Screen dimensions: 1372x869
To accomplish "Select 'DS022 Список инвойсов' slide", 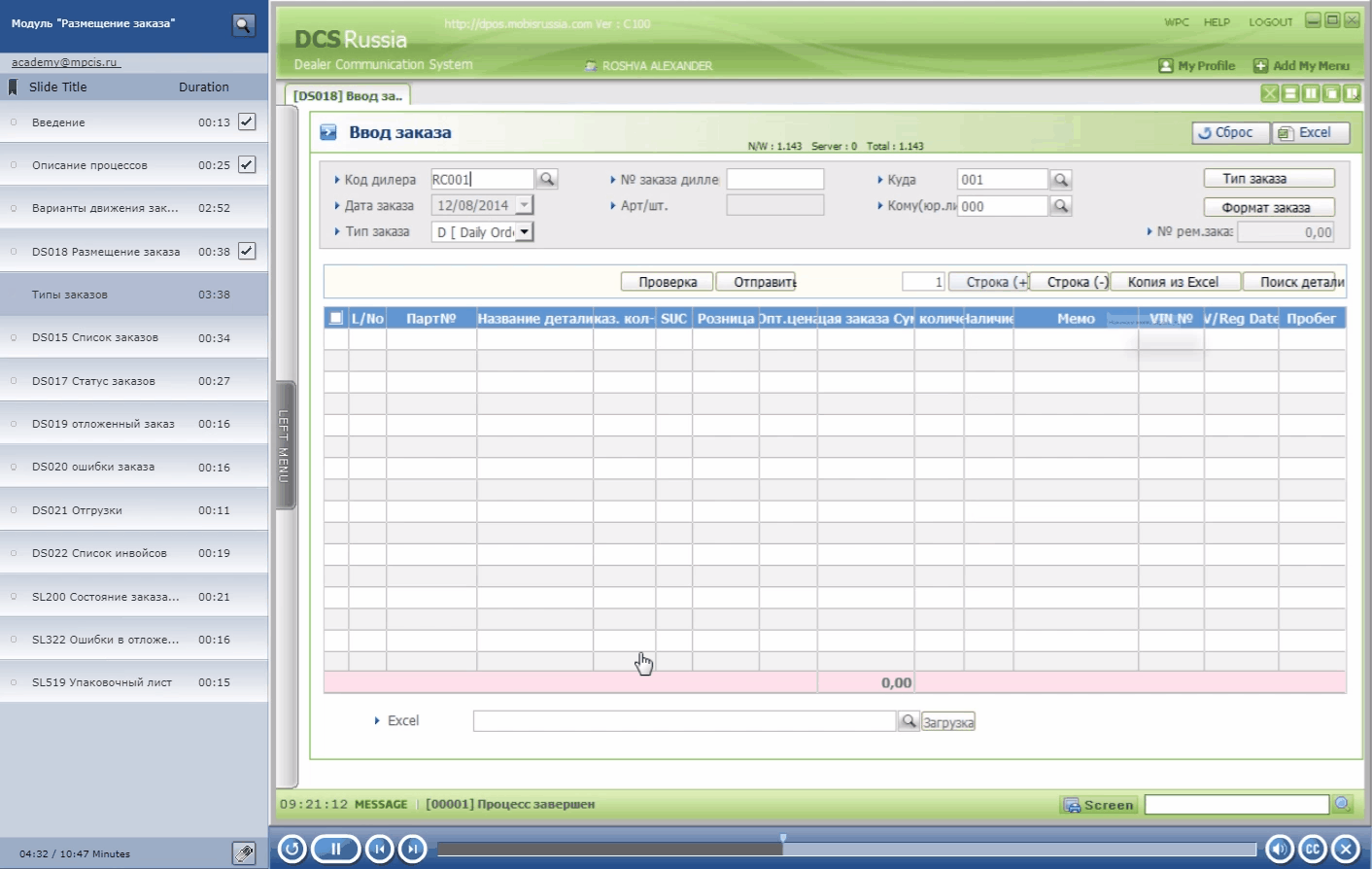I will click(134, 553).
